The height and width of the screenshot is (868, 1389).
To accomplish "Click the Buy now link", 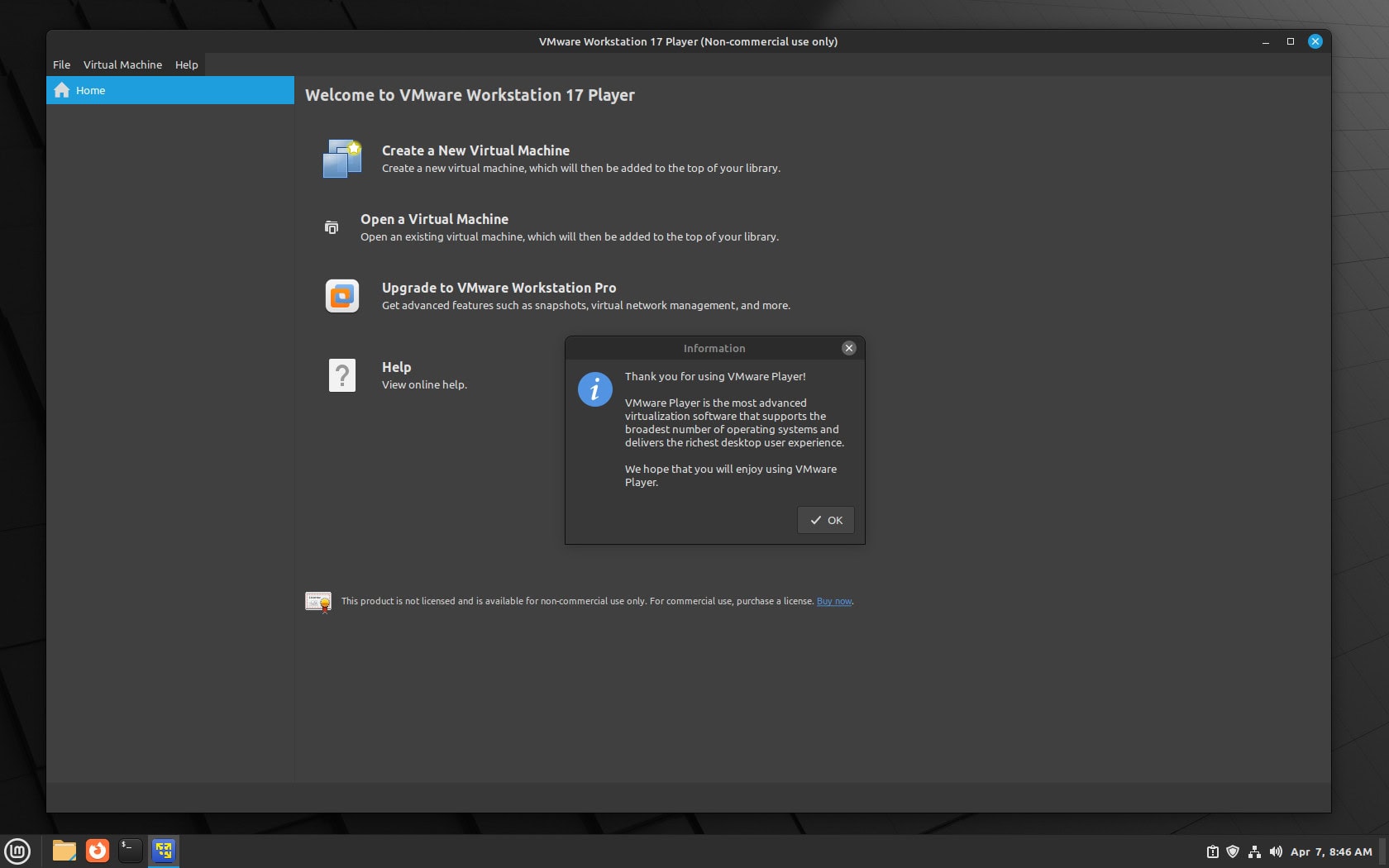I will (x=833, y=601).
